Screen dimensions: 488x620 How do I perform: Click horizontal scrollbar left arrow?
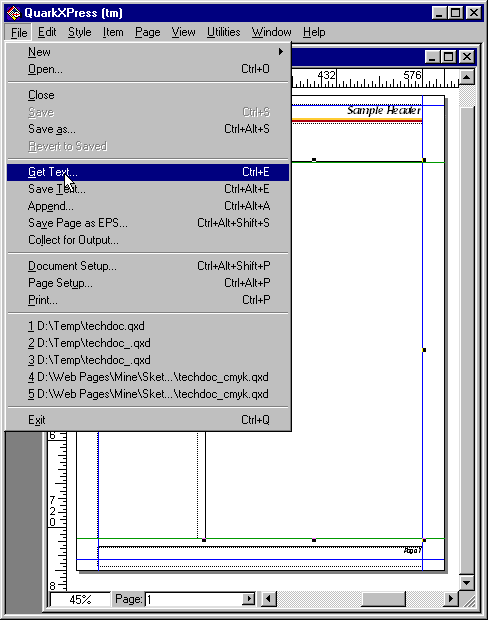269,599
